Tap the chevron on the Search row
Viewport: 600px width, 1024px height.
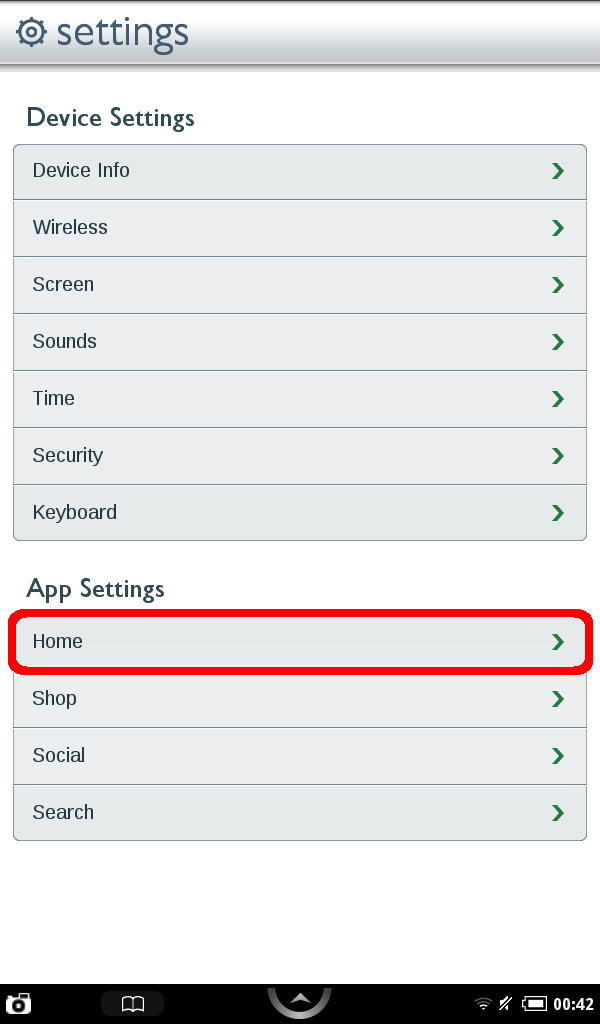[x=558, y=813]
